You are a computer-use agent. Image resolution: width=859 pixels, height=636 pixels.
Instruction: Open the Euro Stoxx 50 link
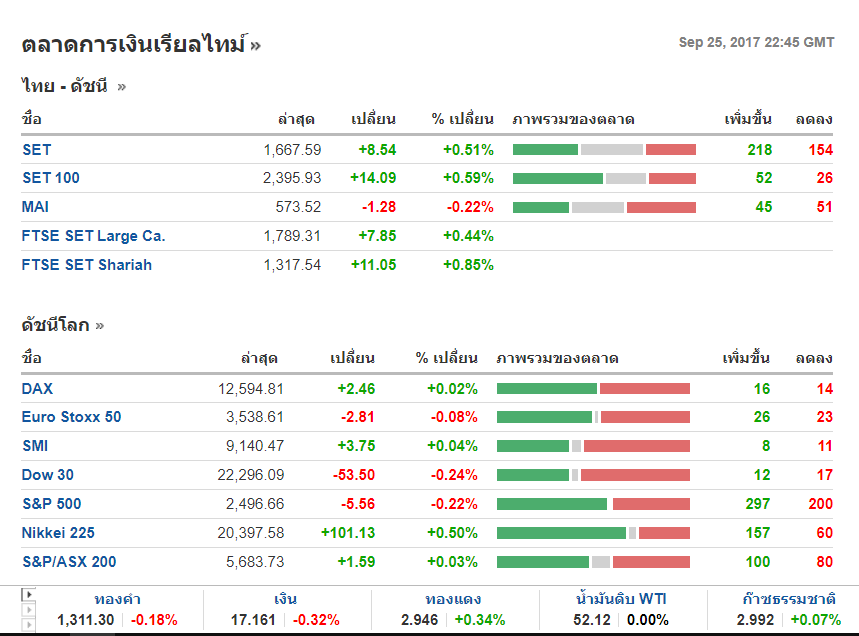(x=71, y=417)
